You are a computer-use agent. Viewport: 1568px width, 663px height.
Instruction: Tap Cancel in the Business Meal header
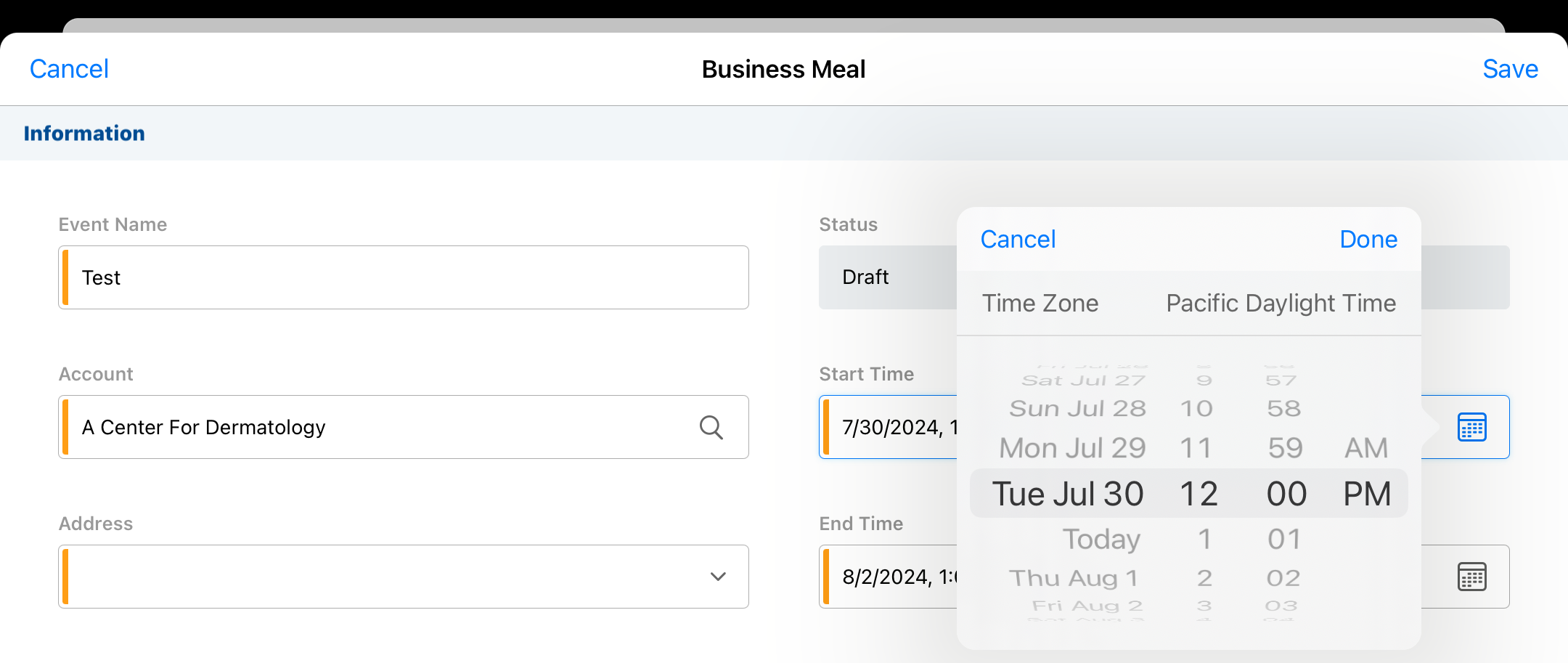(x=69, y=69)
